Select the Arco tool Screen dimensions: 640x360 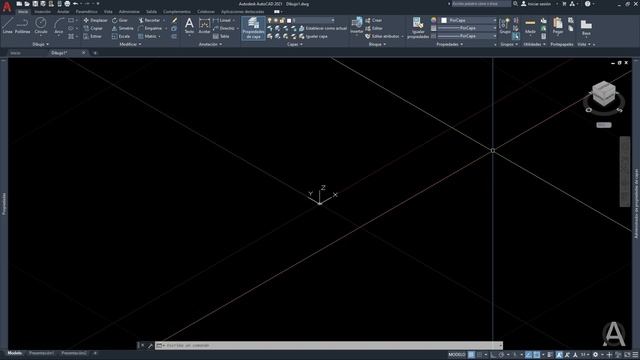point(59,25)
